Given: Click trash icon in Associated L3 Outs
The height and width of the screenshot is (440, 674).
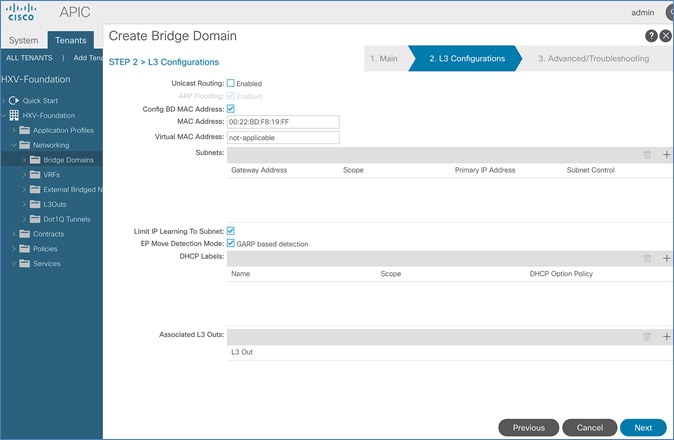Looking at the screenshot, I should pos(647,337).
